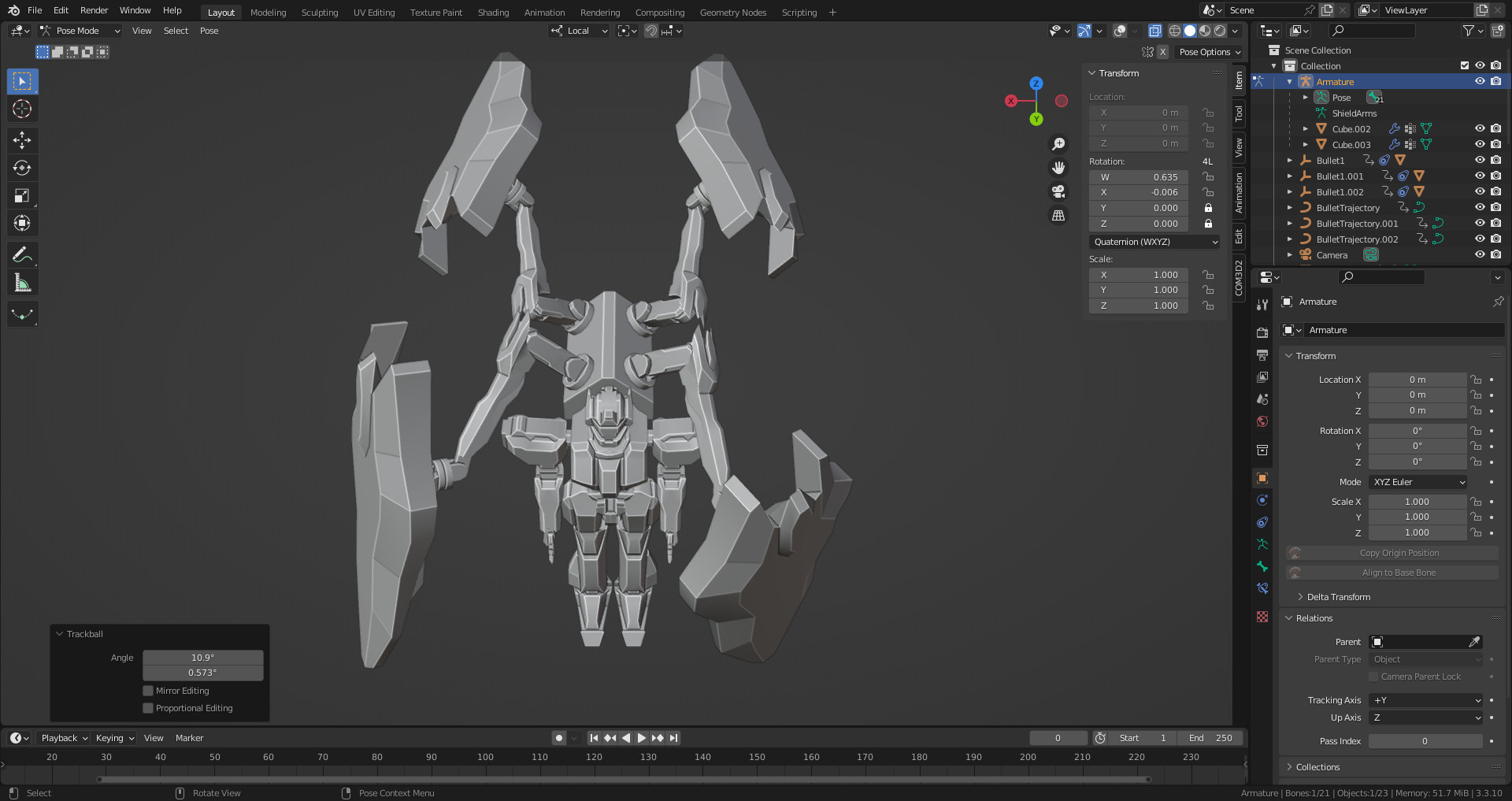Open the File menu
Screen dimensions: 1512x801
(35, 10)
